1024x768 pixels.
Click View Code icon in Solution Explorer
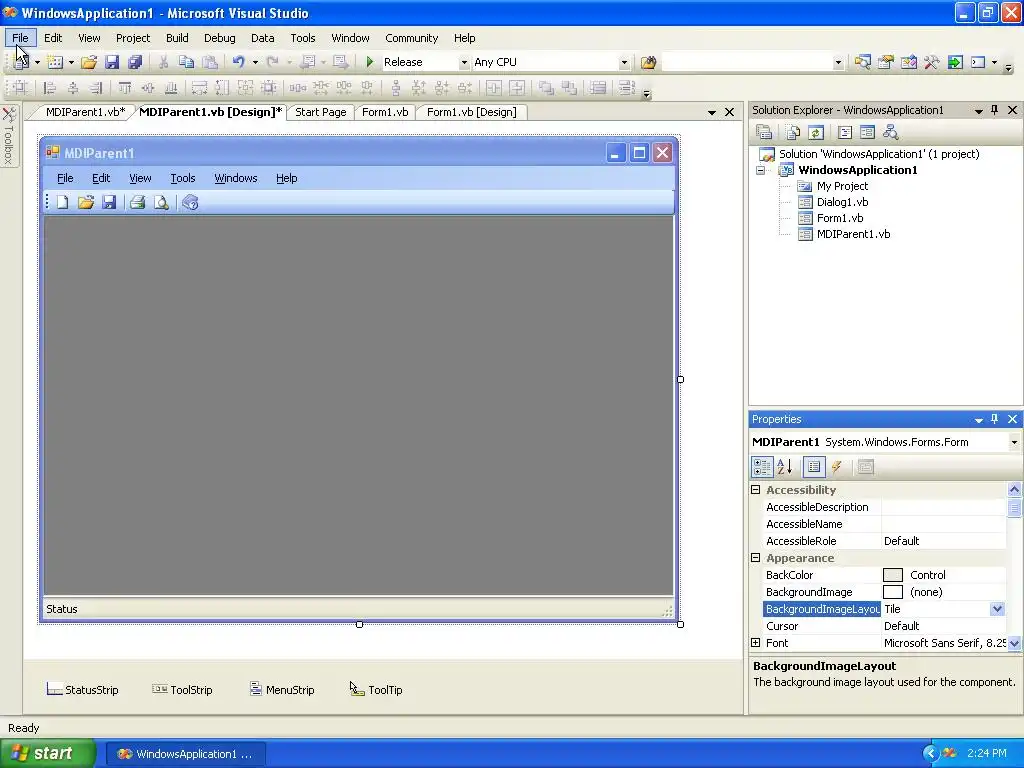pos(844,133)
